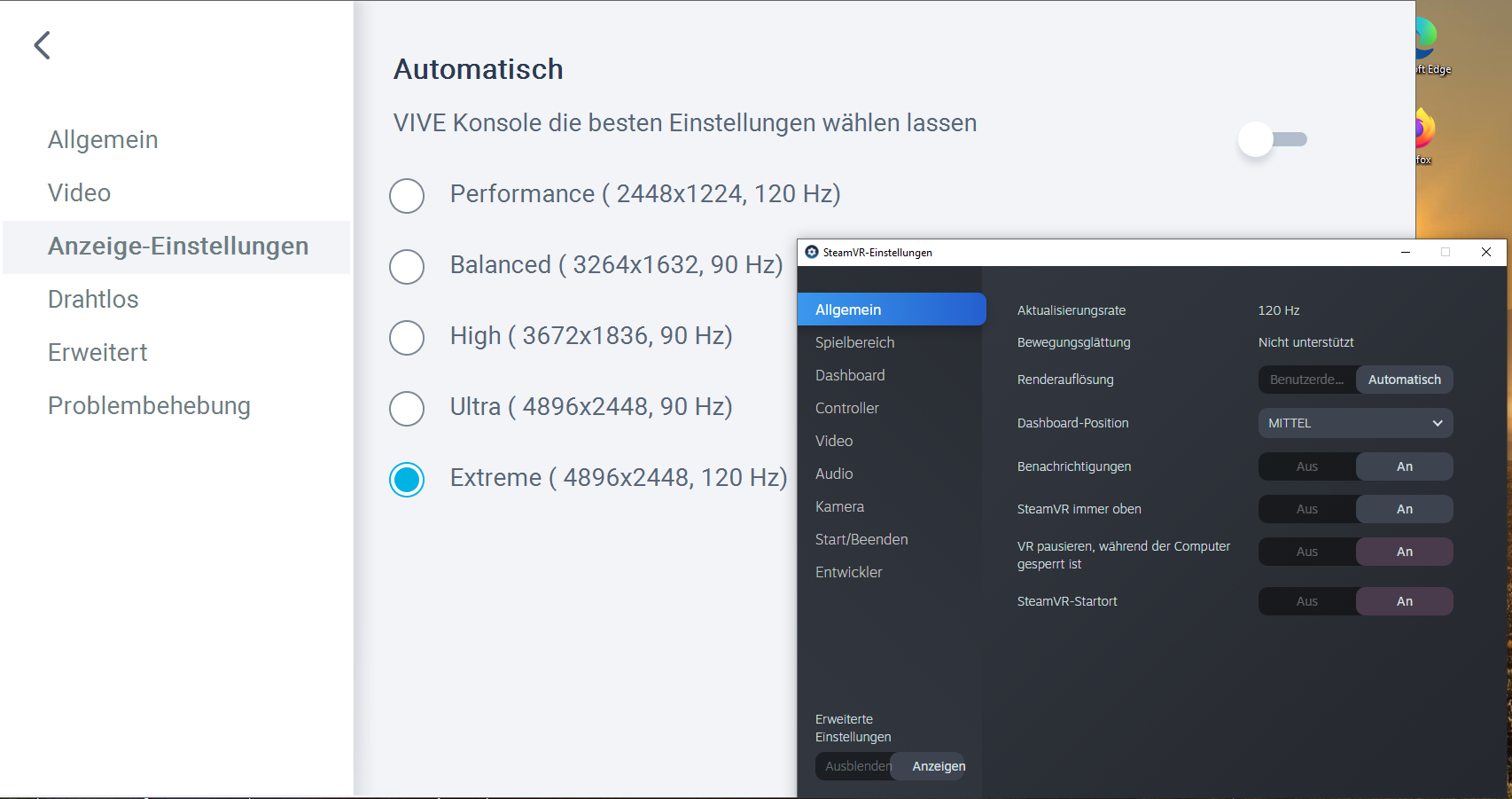The width and height of the screenshot is (1512, 799).
Task: Open the Dashboard-Position MITTEL dropdown
Action: coord(1356,423)
